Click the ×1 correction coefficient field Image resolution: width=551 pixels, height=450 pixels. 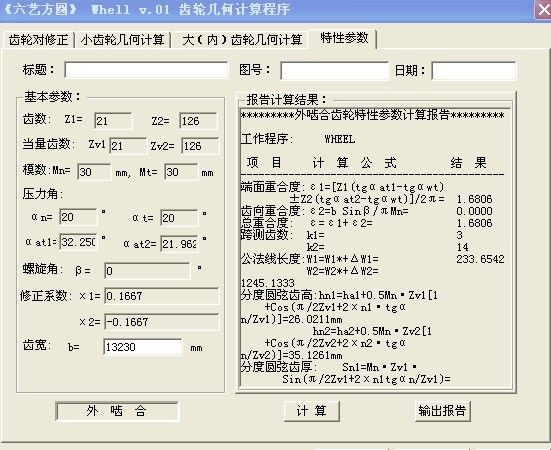pos(162,296)
